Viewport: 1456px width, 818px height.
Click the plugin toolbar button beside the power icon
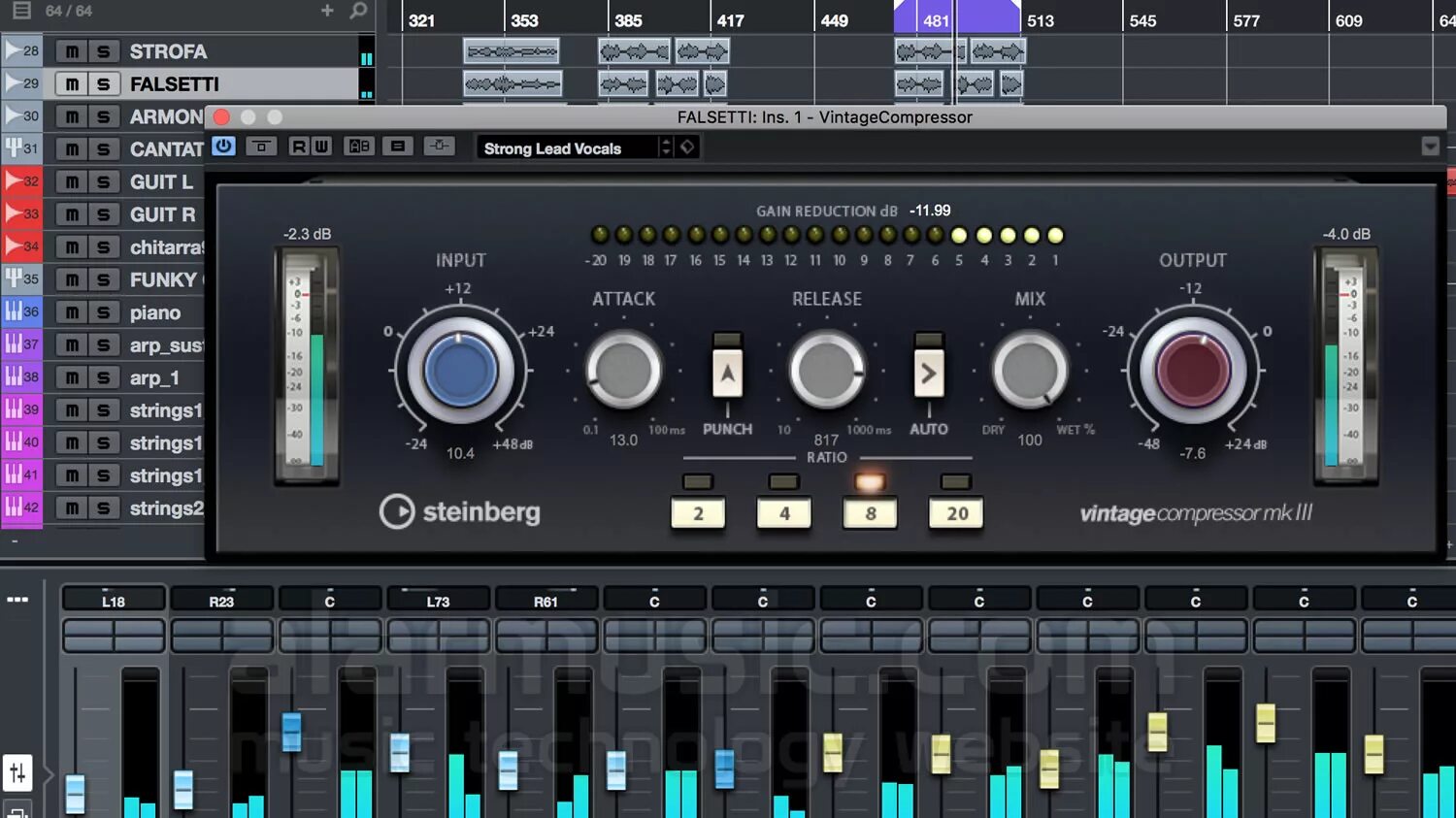pyautogui.click(x=261, y=147)
